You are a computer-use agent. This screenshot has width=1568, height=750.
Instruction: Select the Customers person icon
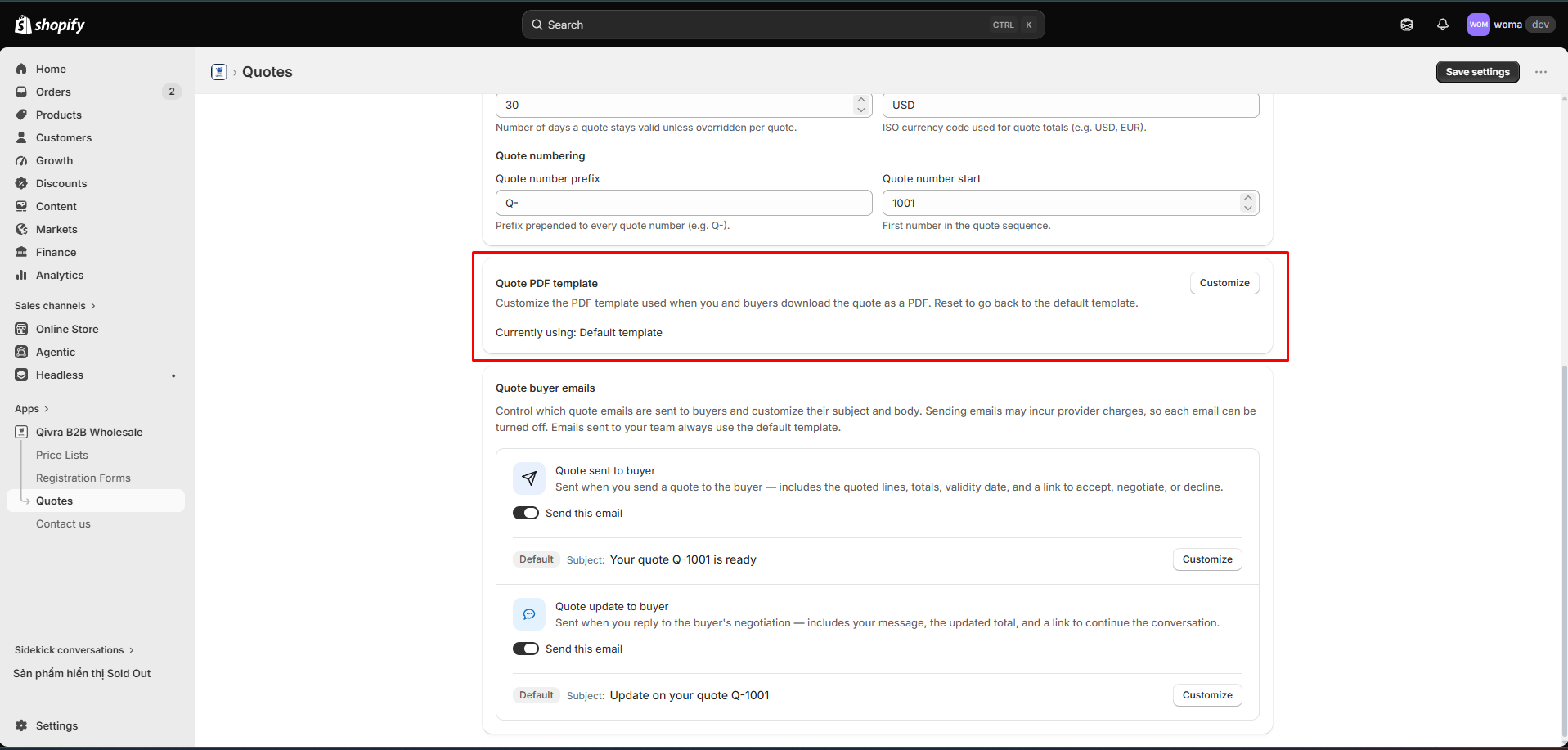coord(22,137)
